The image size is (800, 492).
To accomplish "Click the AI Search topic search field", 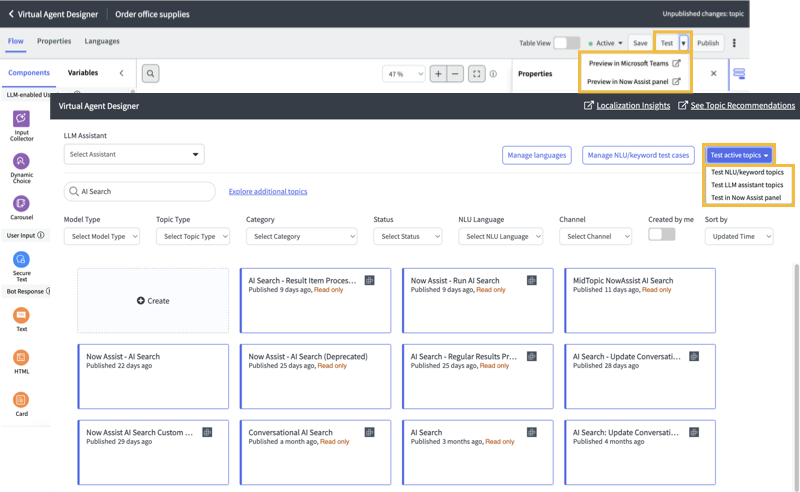I will coord(139,191).
